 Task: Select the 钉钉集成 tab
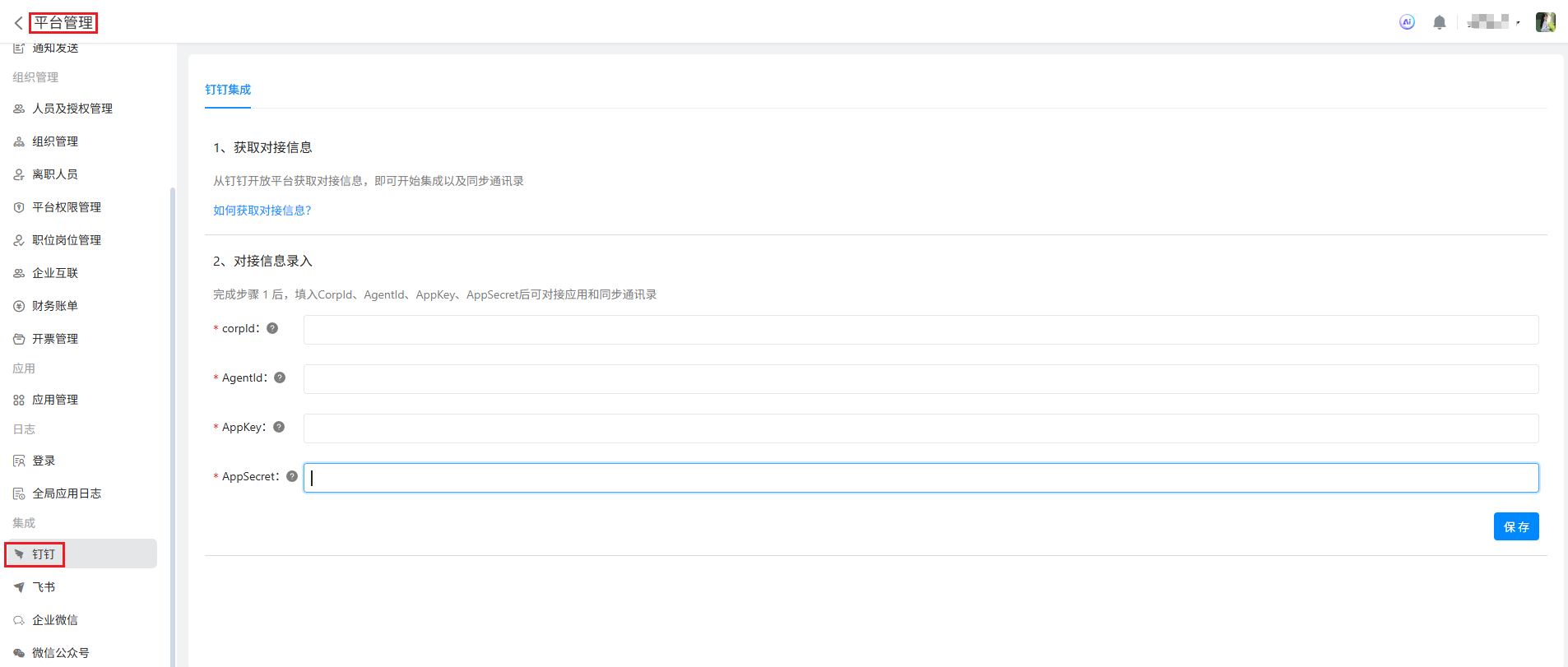point(228,90)
